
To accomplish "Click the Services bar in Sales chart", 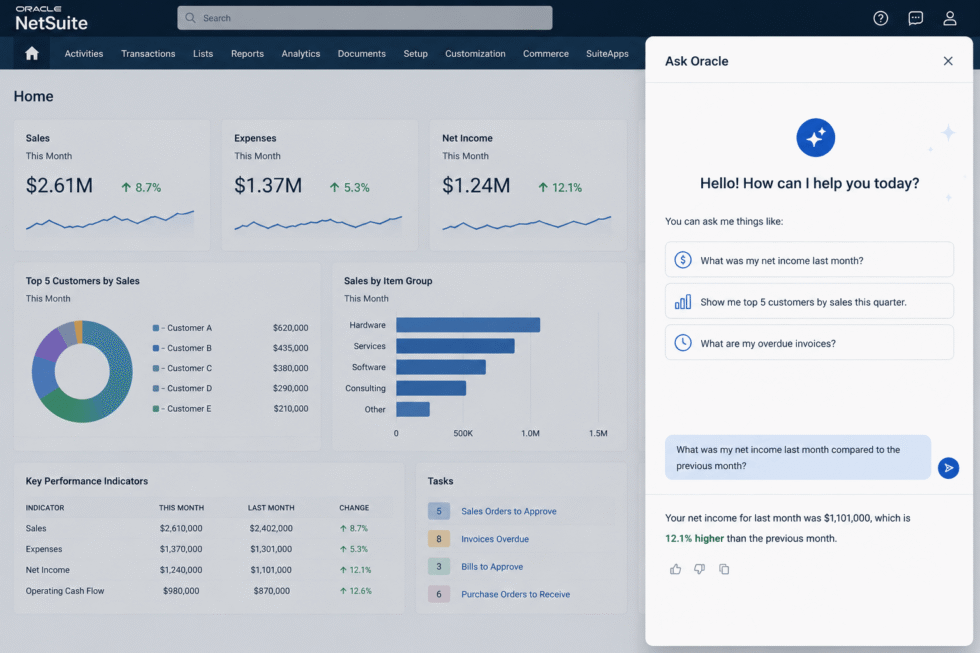I will 456,346.
